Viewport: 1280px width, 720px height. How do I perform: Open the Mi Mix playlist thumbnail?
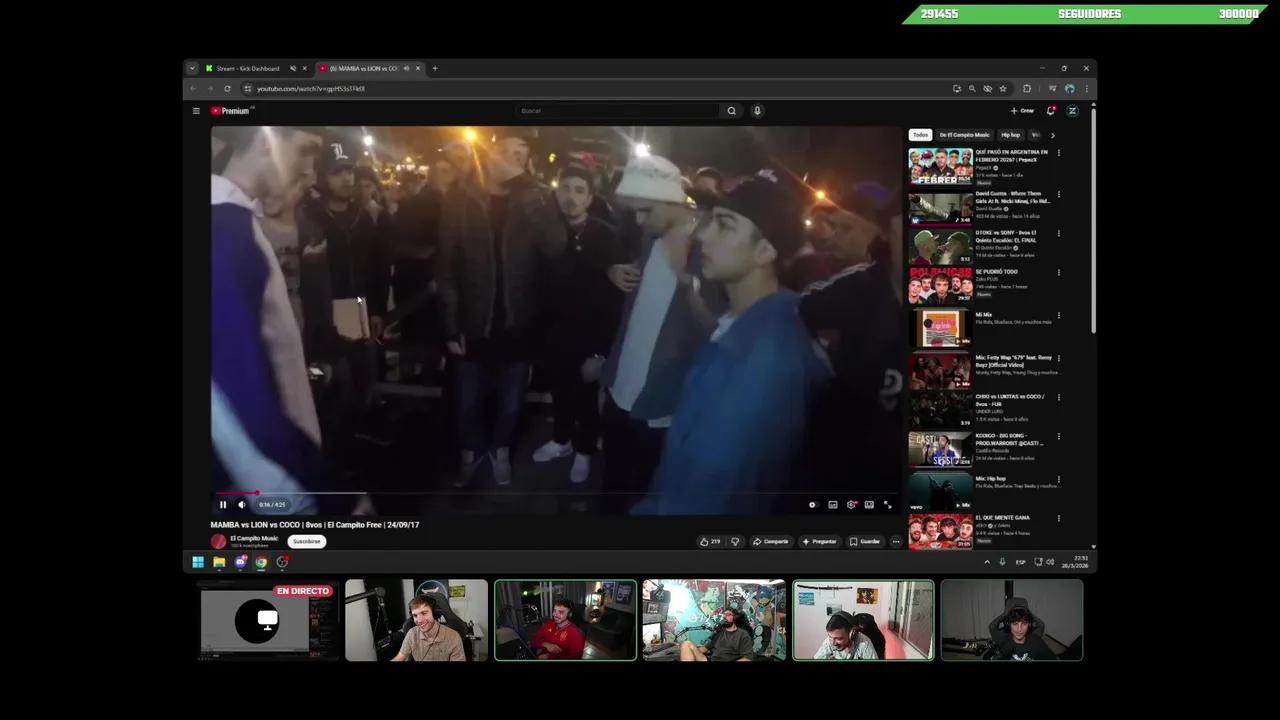tap(940, 328)
